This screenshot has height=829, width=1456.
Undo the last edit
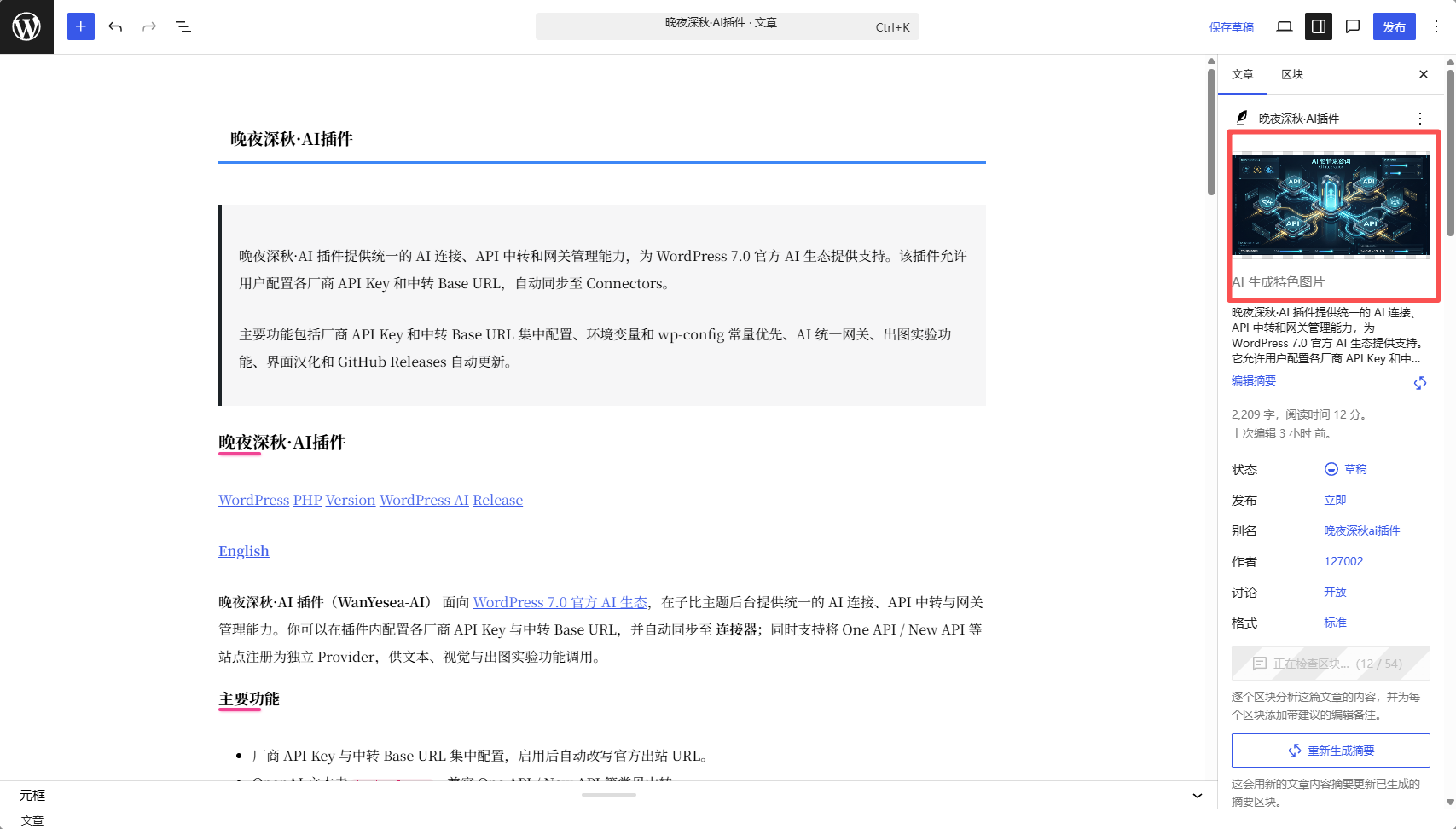point(115,26)
